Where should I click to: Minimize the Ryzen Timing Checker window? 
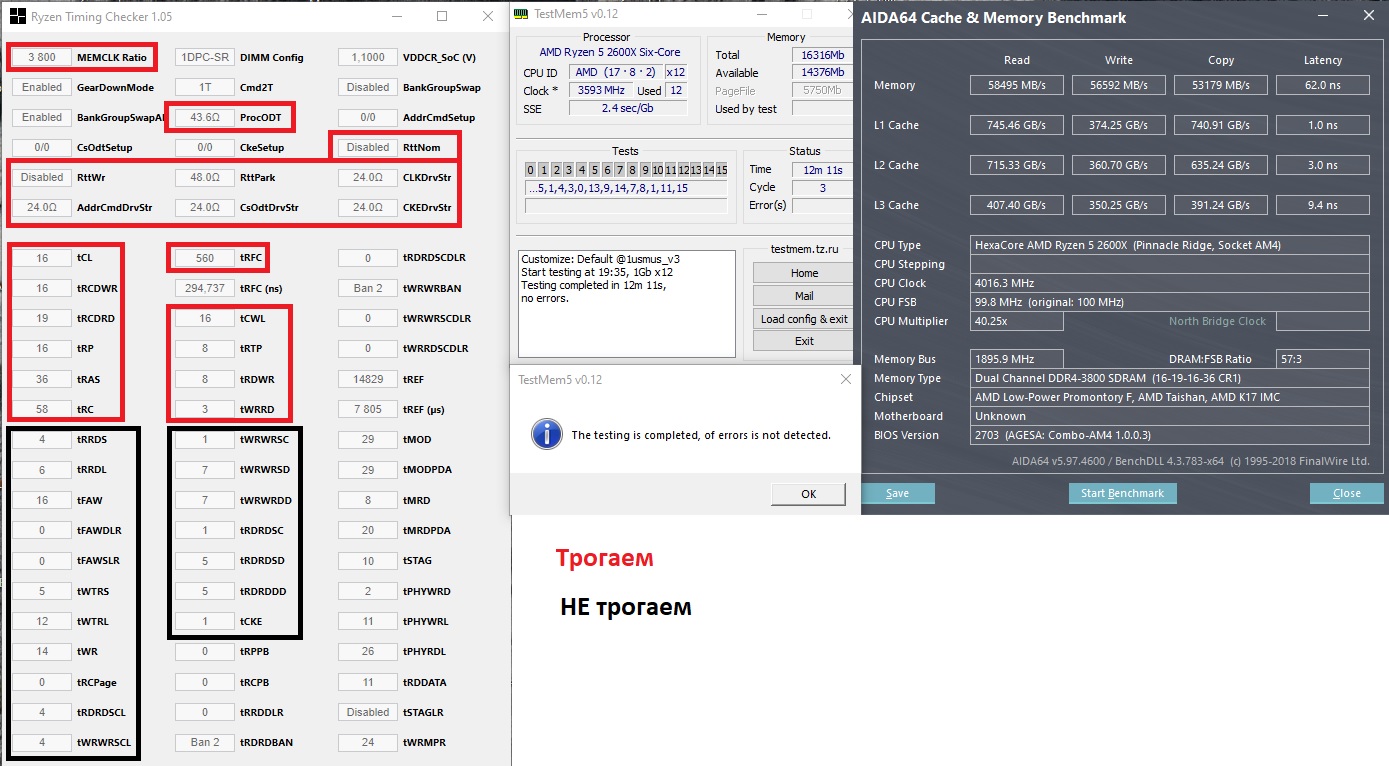pyautogui.click(x=396, y=16)
